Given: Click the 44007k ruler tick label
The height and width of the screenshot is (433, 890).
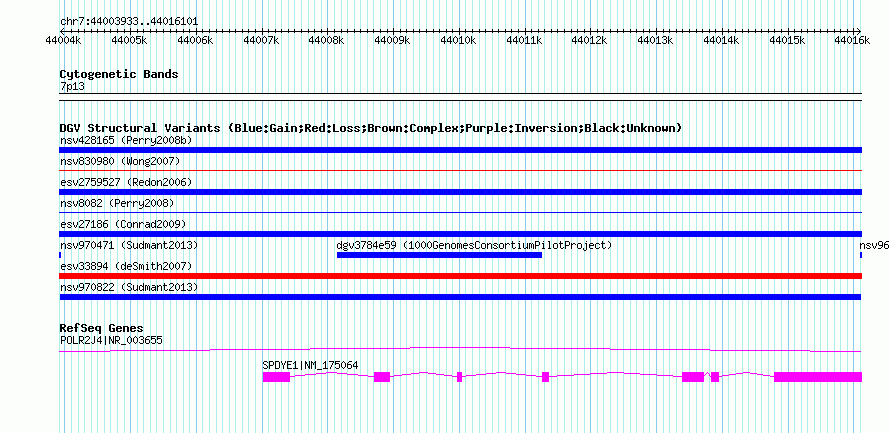Looking at the screenshot, I should pyautogui.click(x=262, y=40).
